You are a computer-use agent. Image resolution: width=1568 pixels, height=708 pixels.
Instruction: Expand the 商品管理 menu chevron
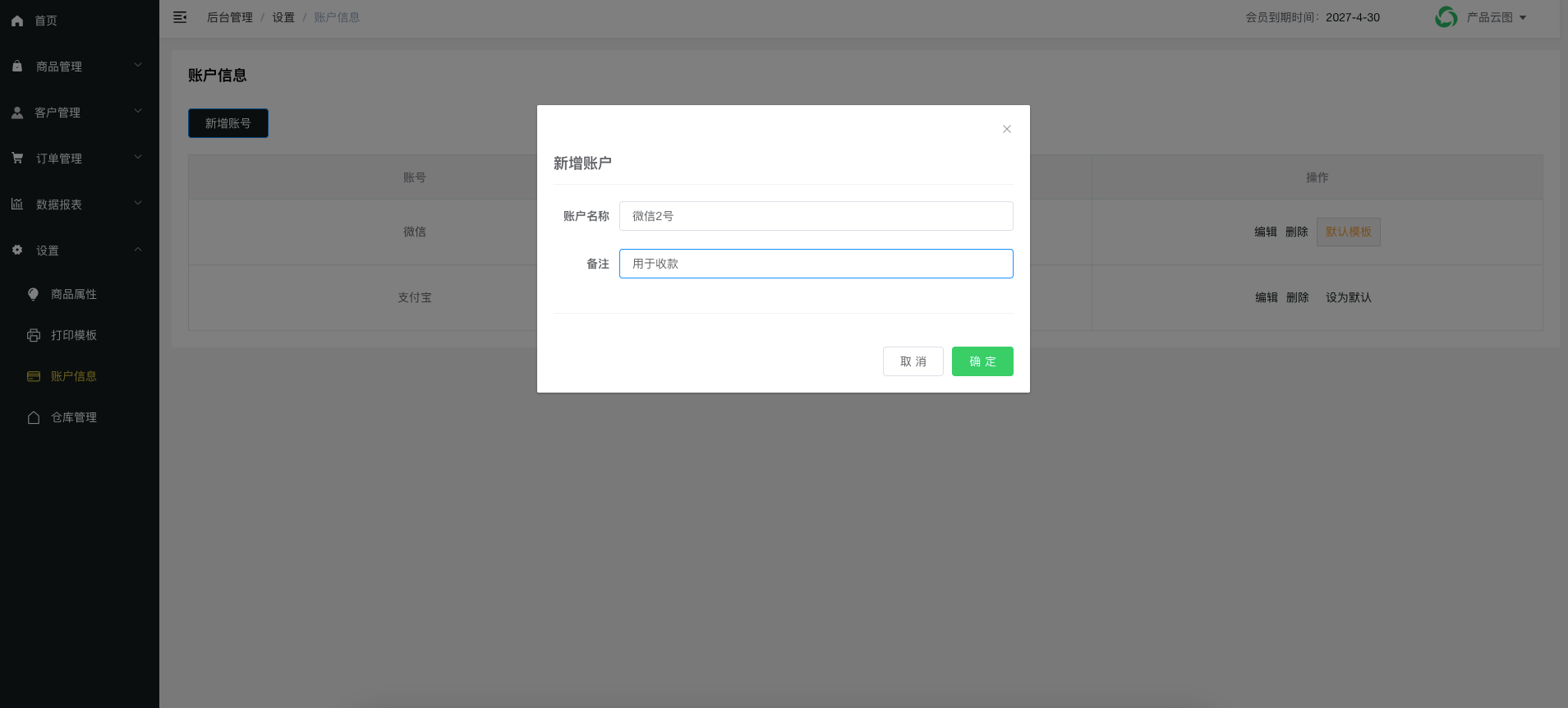(x=138, y=65)
